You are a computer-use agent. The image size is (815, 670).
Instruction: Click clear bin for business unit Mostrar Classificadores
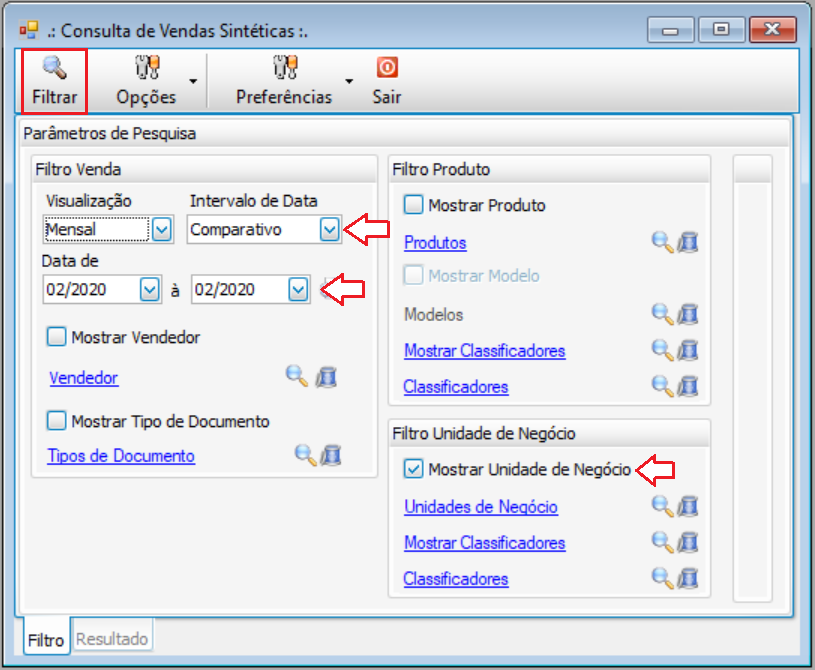(x=688, y=543)
